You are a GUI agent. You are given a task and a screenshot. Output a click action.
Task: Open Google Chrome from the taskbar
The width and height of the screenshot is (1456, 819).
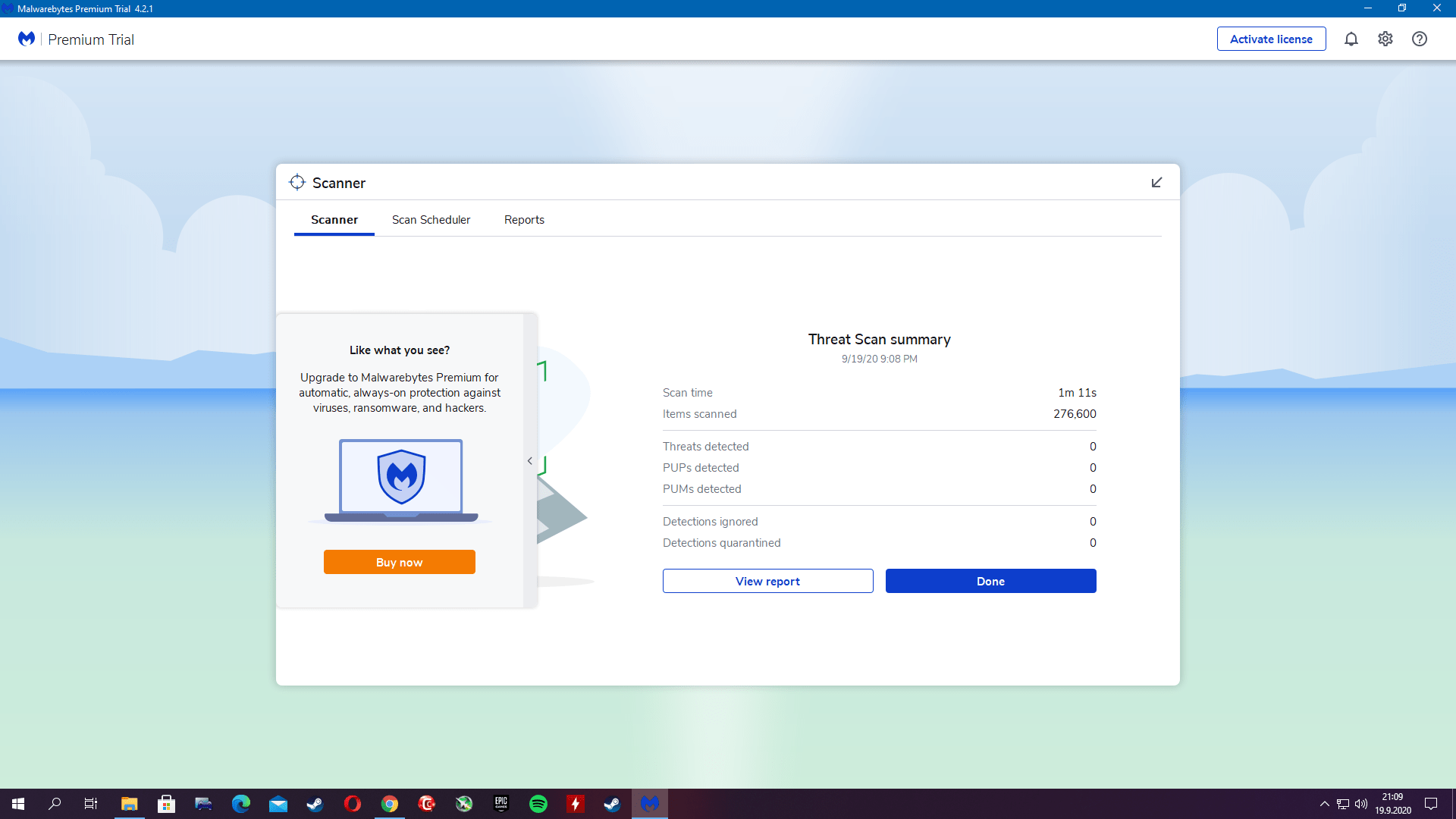pyautogui.click(x=390, y=804)
